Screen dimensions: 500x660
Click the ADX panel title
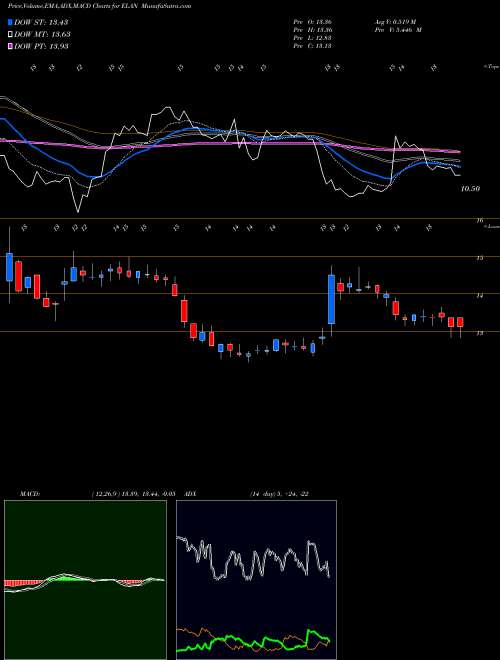point(191,494)
